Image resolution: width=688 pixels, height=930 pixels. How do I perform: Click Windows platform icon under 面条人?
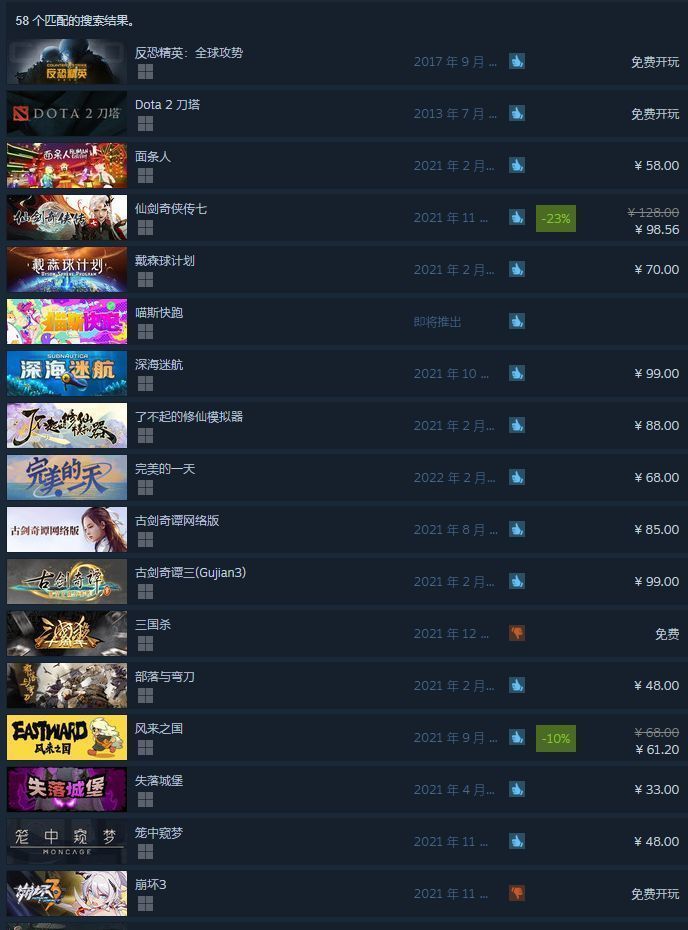145,176
